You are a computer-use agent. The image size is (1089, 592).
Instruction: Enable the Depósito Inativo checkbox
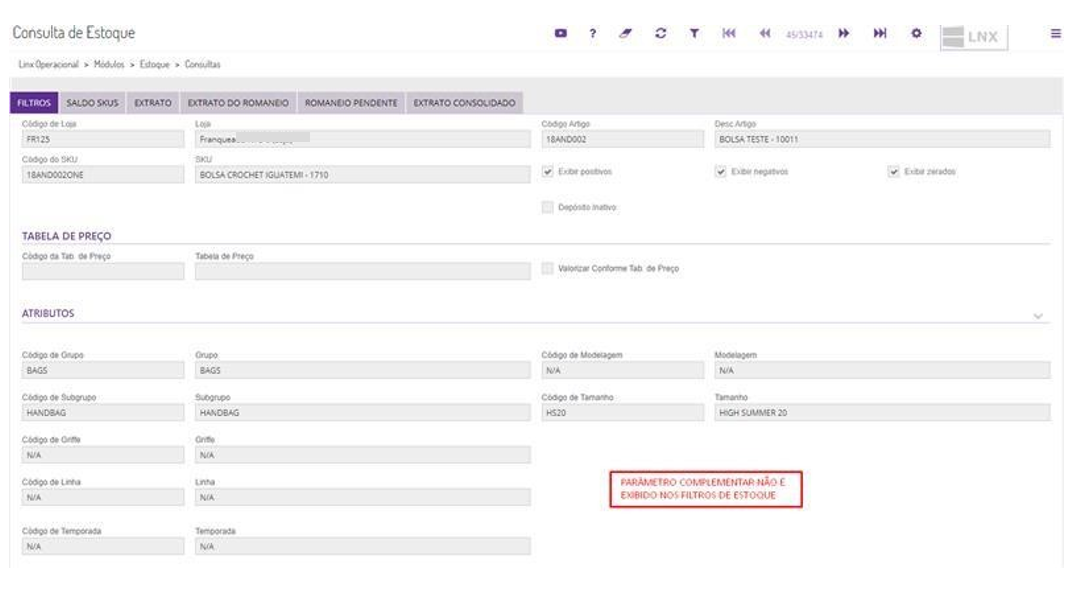(x=547, y=207)
